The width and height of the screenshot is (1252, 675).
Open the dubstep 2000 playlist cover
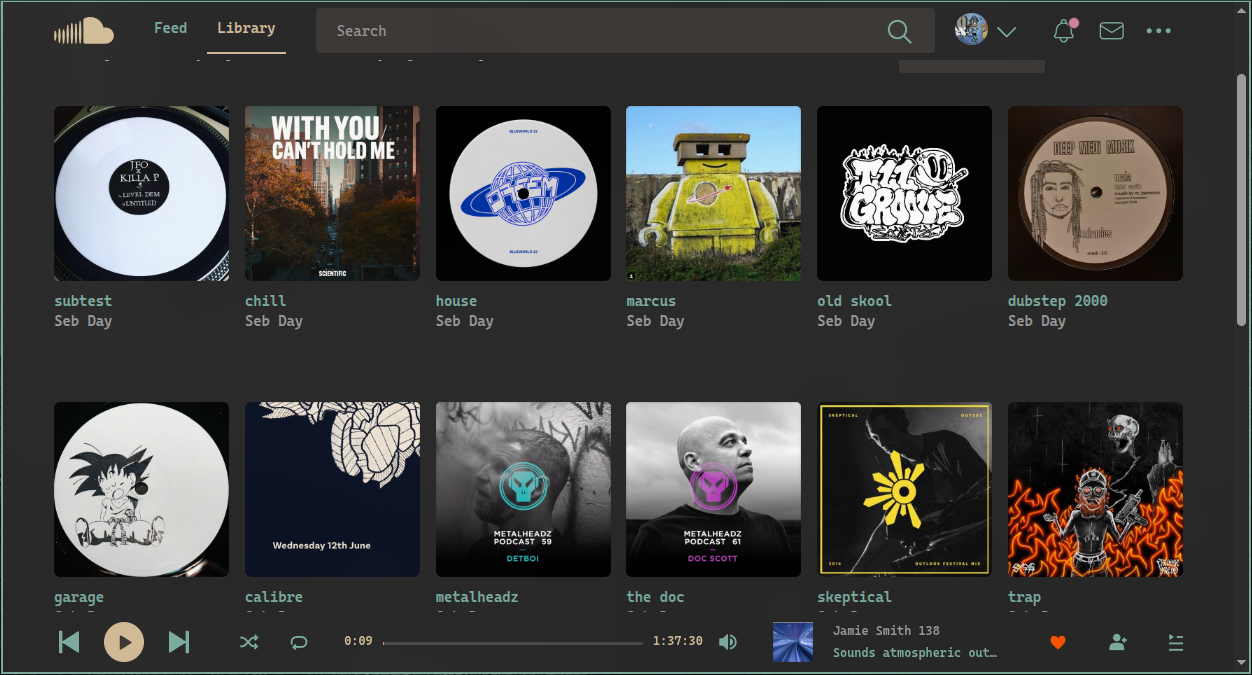click(x=1095, y=194)
